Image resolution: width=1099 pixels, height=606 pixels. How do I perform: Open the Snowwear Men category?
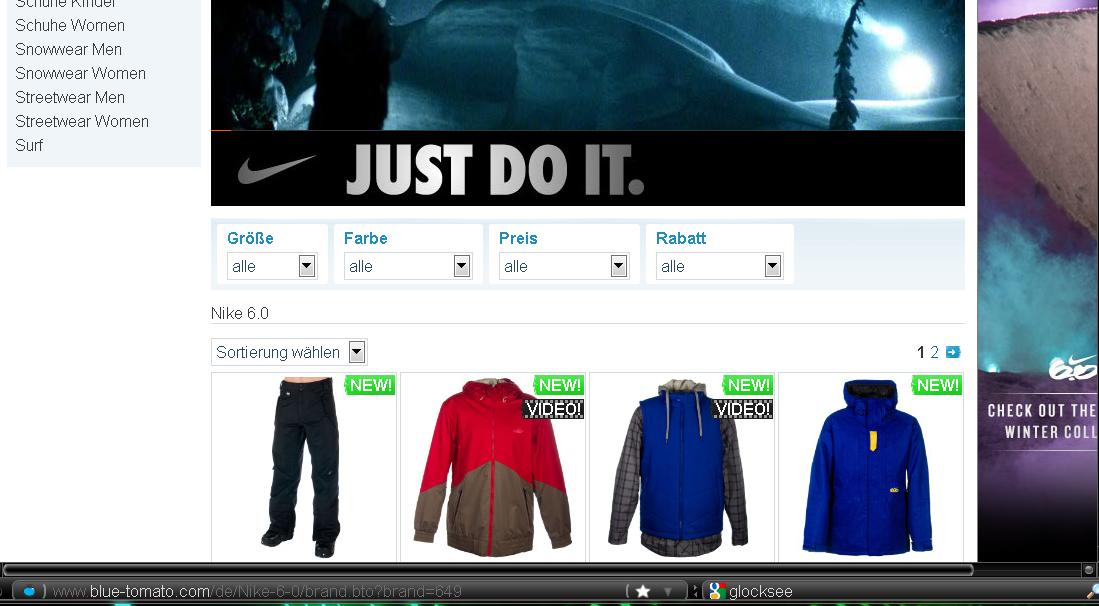point(69,50)
